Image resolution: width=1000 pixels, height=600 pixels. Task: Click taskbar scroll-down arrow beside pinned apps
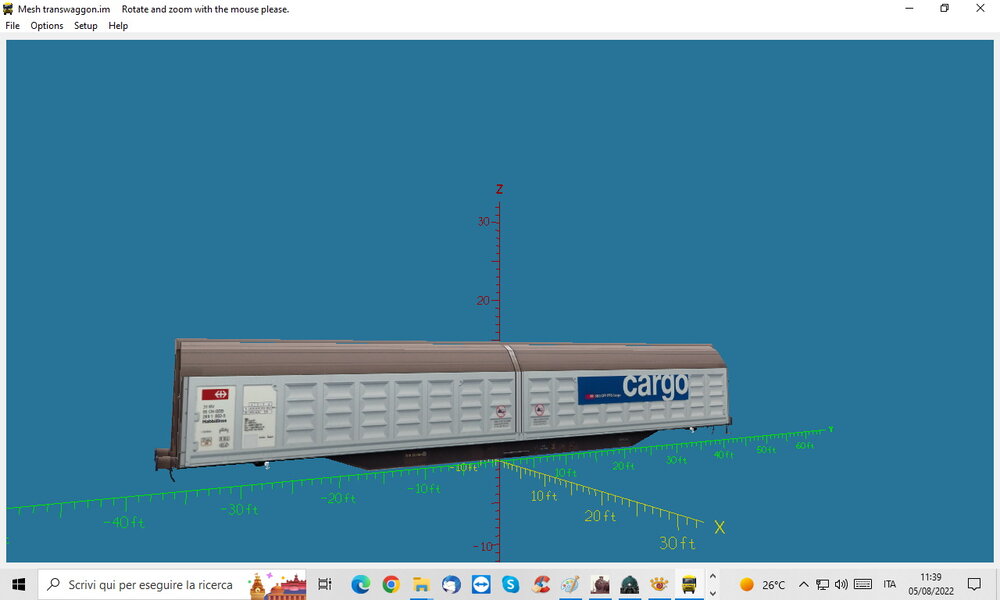point(713,592)
